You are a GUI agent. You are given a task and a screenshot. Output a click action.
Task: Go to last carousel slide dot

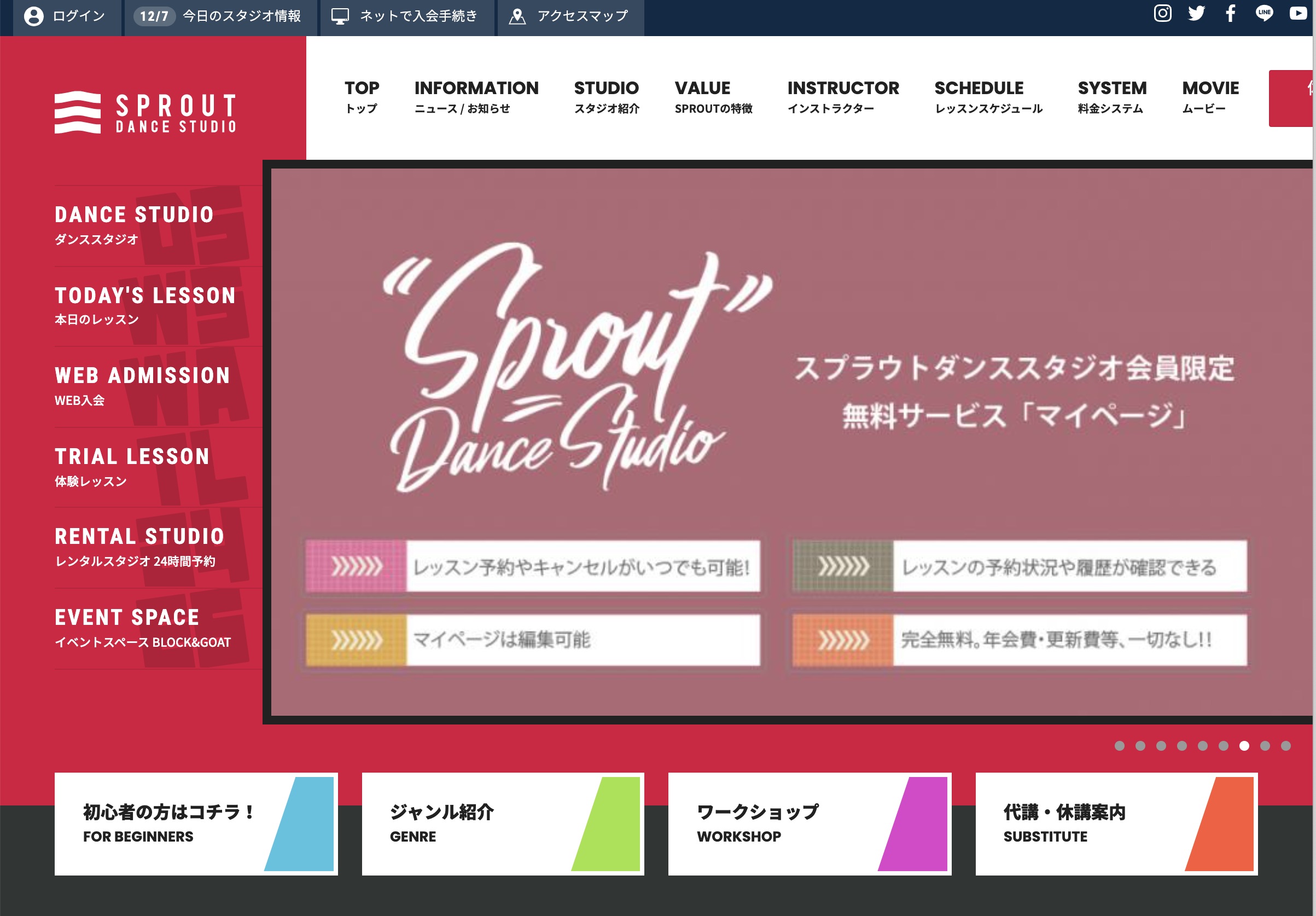[x=1286, y=746]
